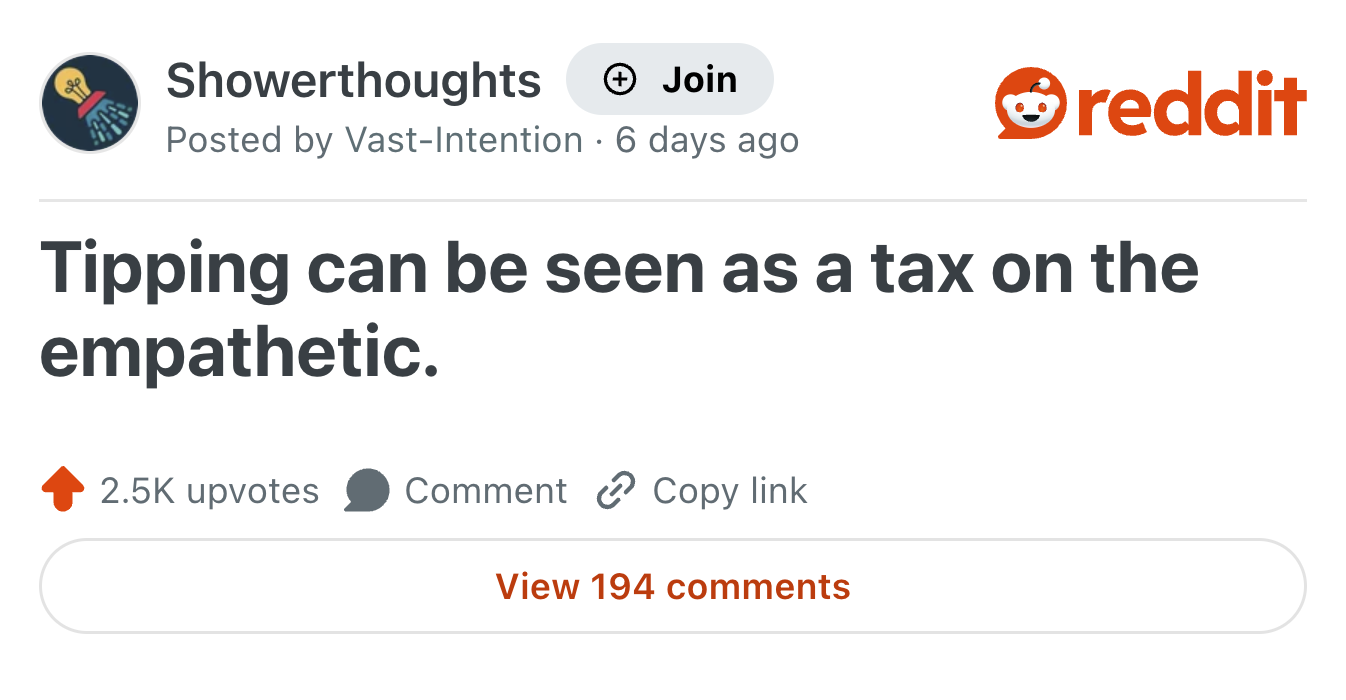Click the word "empathetic." in the title
The image size is (1346, 700).
(x=240, y=353)
